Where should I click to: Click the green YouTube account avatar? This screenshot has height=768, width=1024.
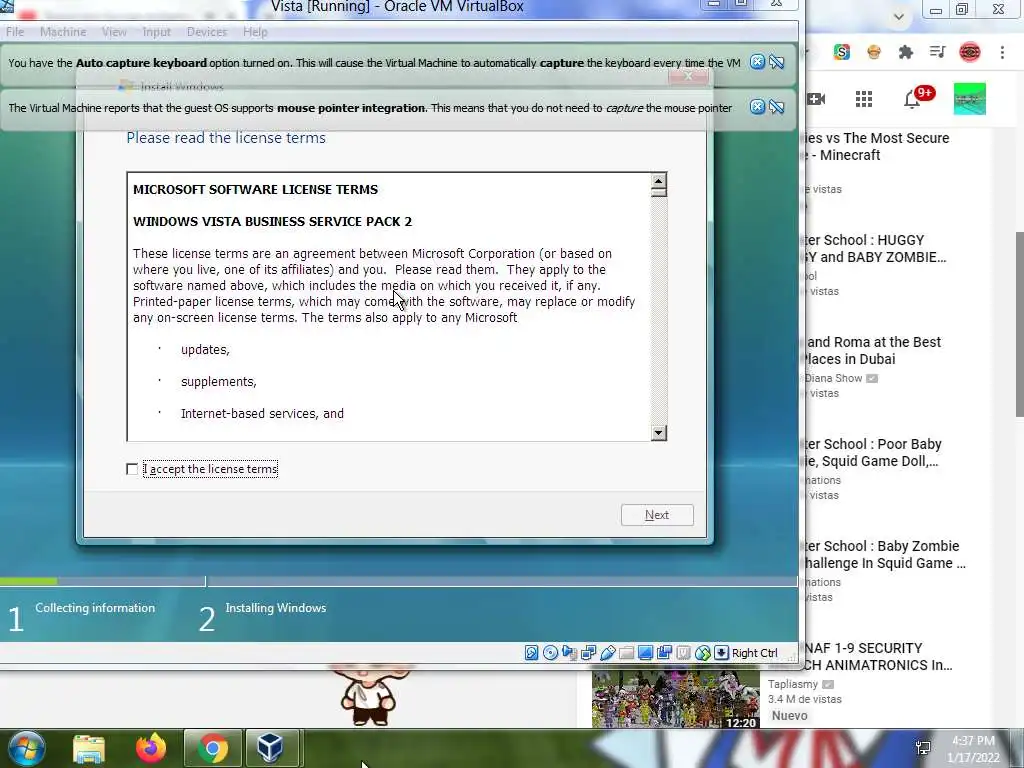(970, 99)
